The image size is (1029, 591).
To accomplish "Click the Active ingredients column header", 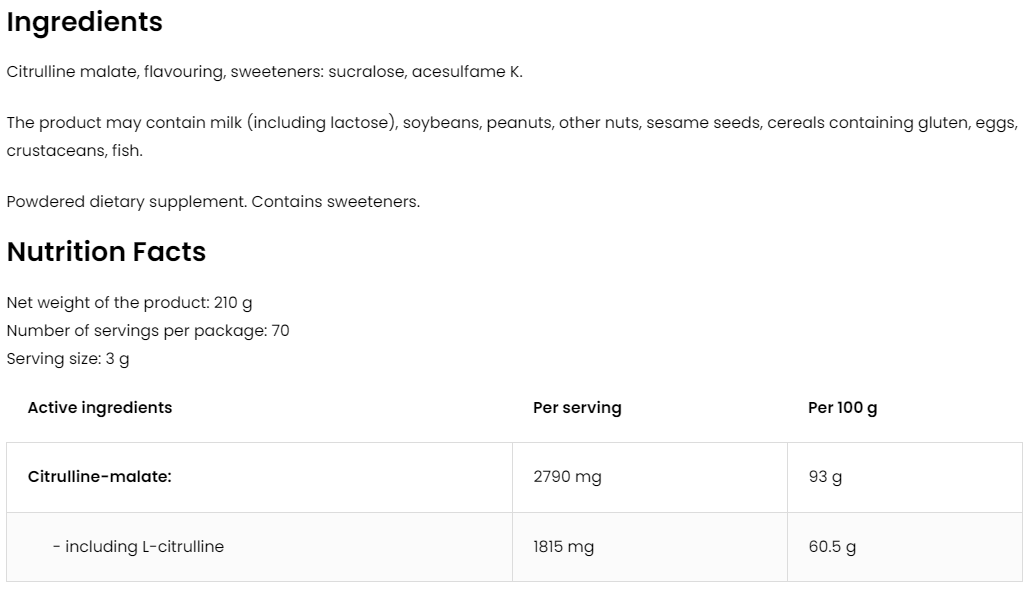I will point(100,408).
